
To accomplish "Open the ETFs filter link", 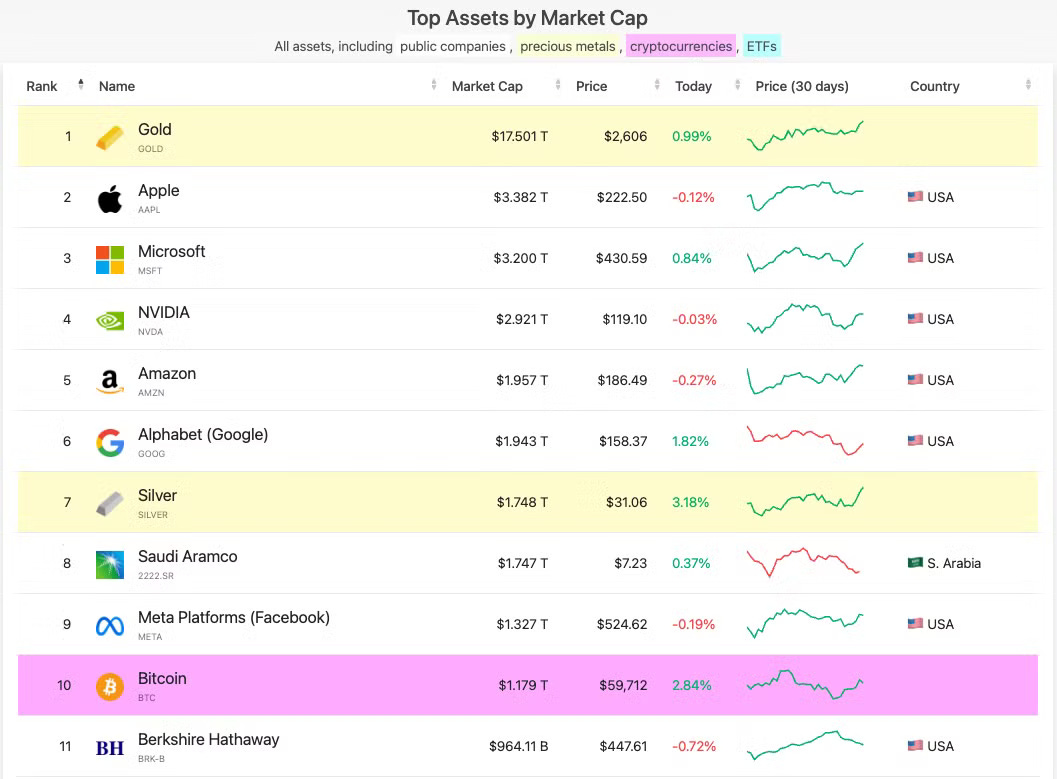I will click(x=762, y=46).
